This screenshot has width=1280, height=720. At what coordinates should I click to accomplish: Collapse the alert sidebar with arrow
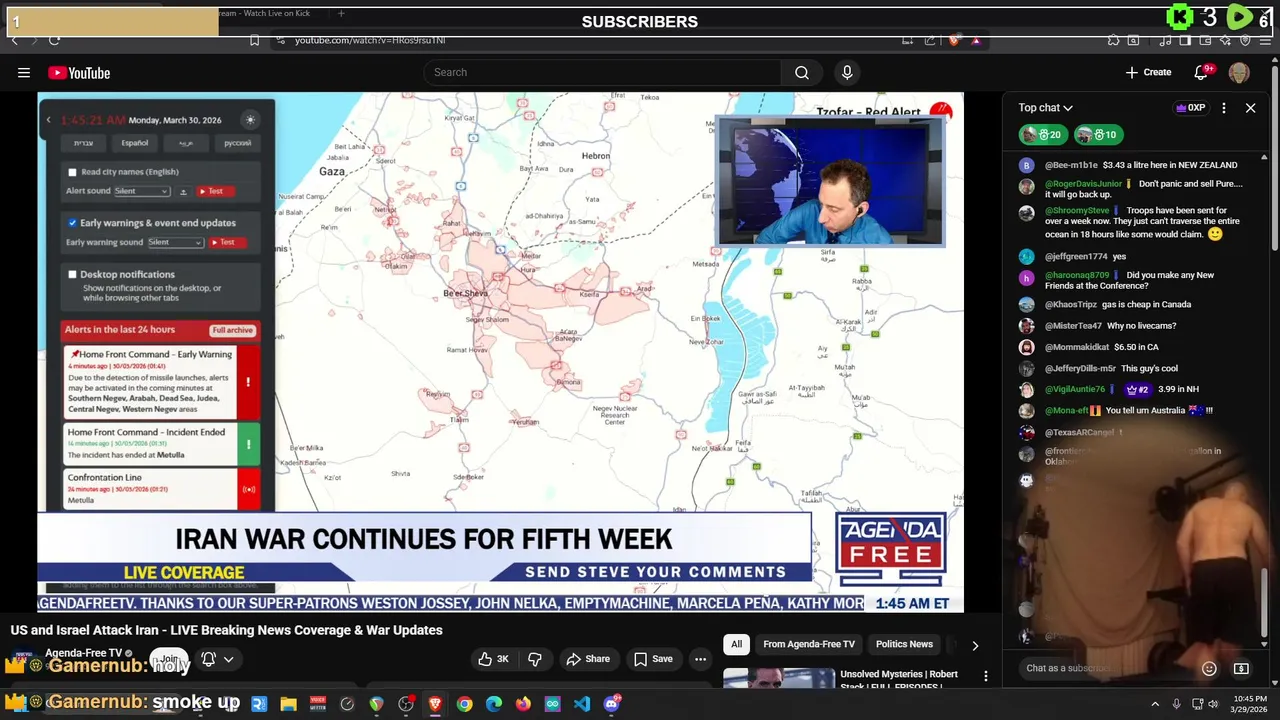coord(48,120)
